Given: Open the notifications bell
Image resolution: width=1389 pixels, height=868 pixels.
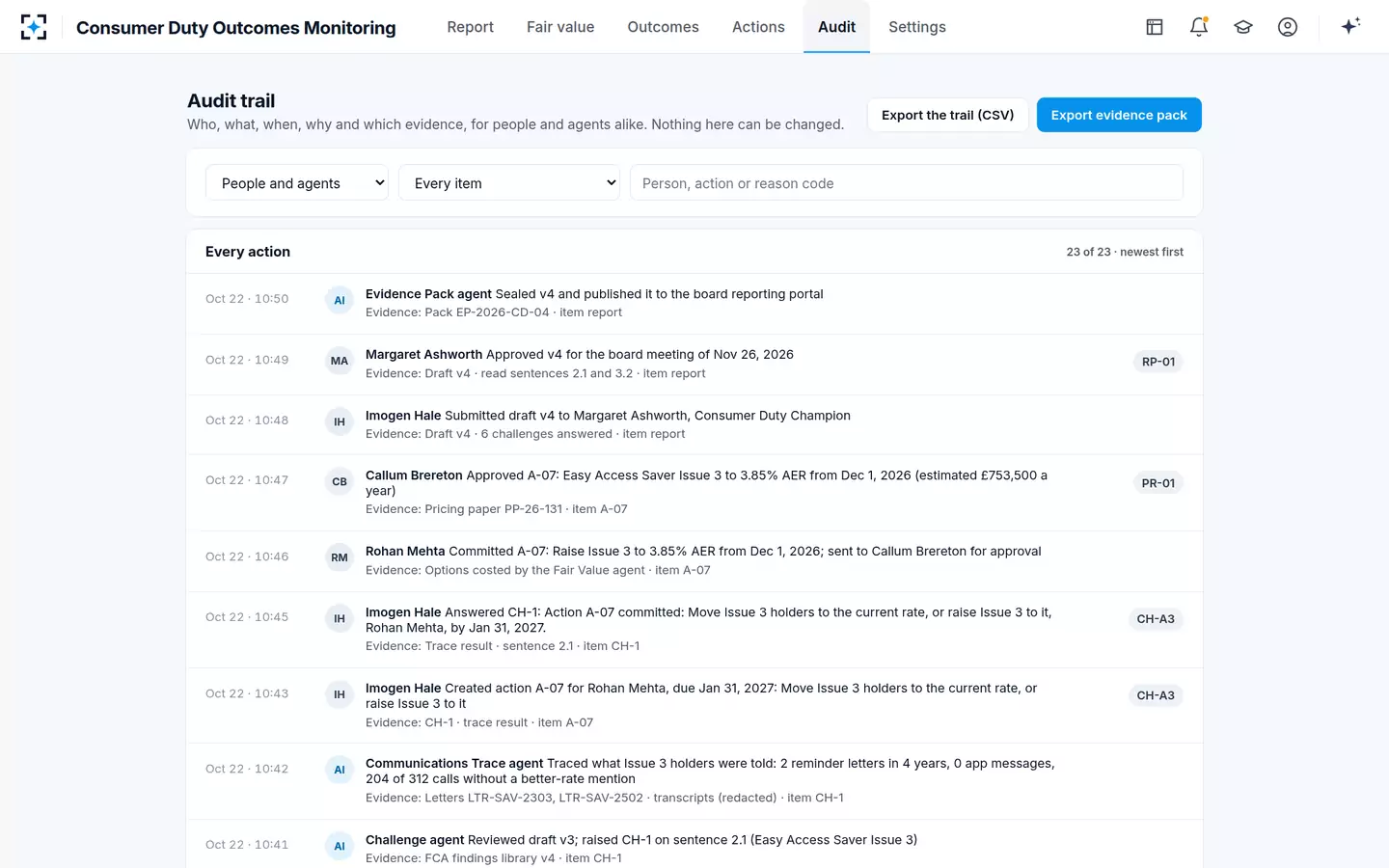Looking at the screenshot, I should click(1199, 27).
